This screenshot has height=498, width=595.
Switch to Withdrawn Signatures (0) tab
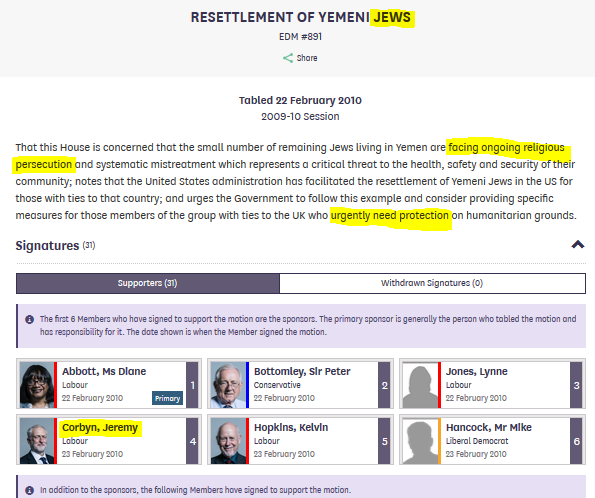point(432,283)
